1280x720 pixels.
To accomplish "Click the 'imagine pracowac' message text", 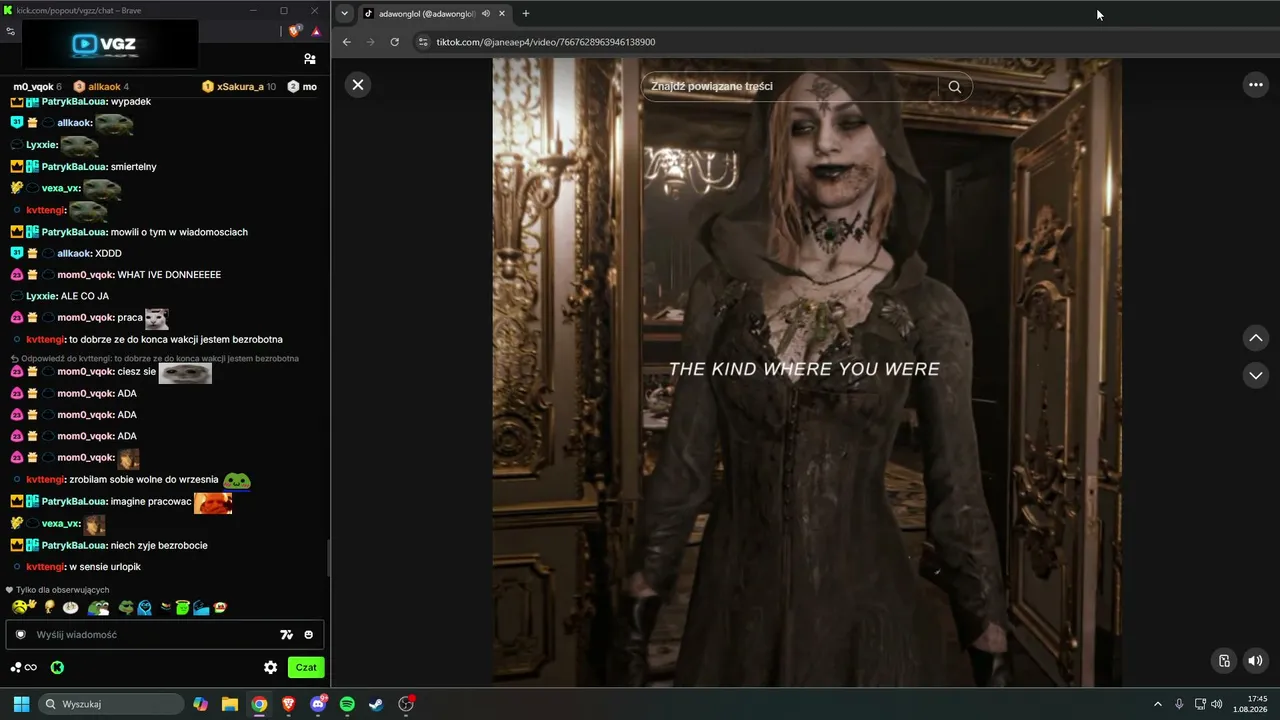I will (151, 502).
